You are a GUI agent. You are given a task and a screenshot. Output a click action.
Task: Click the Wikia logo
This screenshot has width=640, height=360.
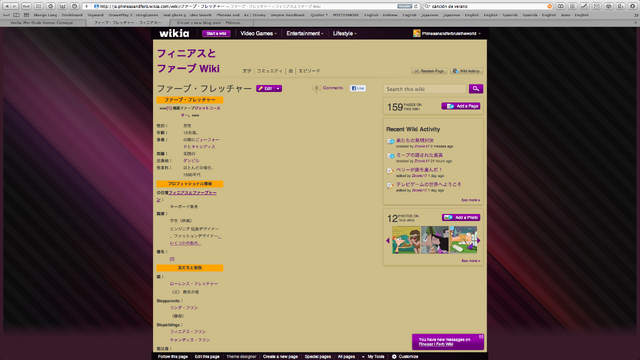tap(174, 33)
